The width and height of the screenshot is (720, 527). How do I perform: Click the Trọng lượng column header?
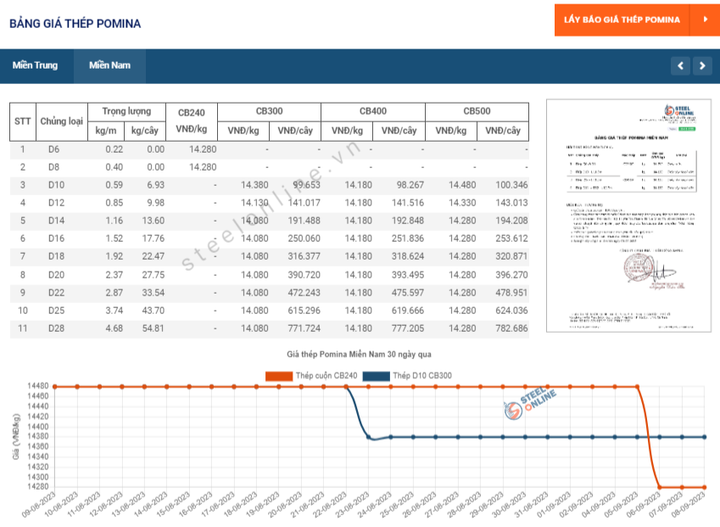point(126,112)
